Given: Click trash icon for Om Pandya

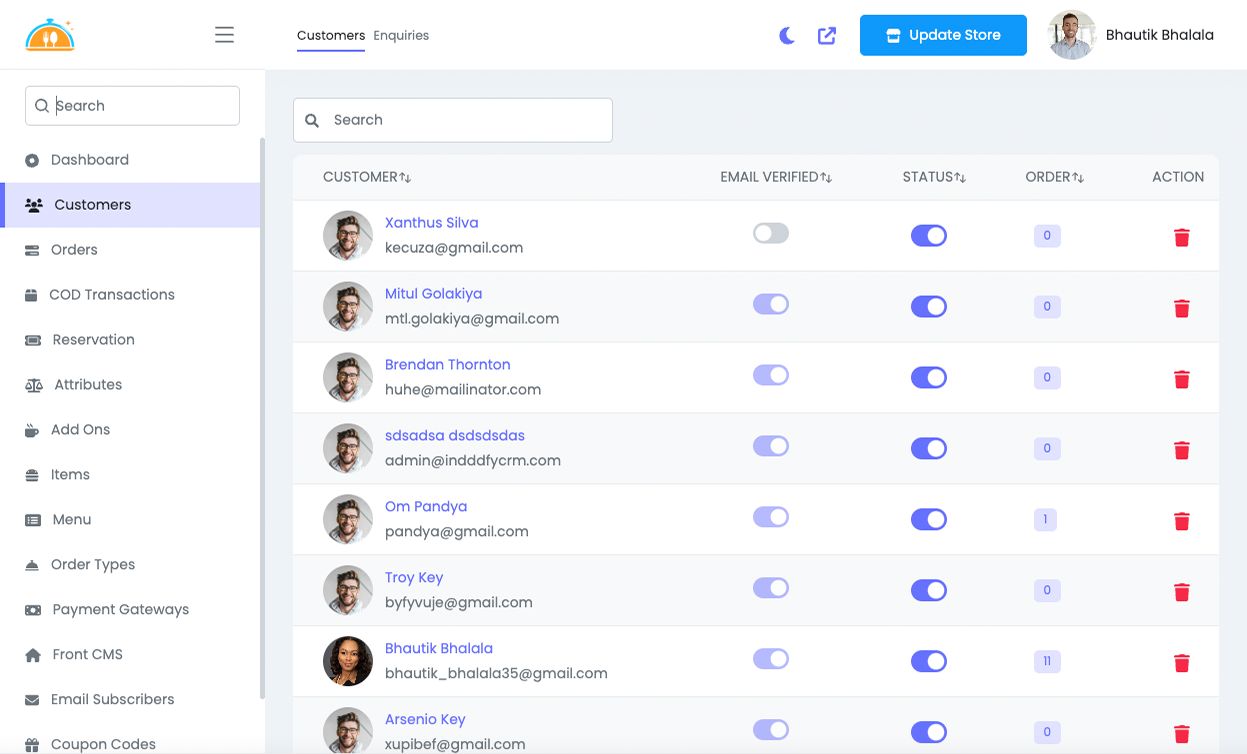Looking at the screenshot, I should click(x=1181, y=521).
